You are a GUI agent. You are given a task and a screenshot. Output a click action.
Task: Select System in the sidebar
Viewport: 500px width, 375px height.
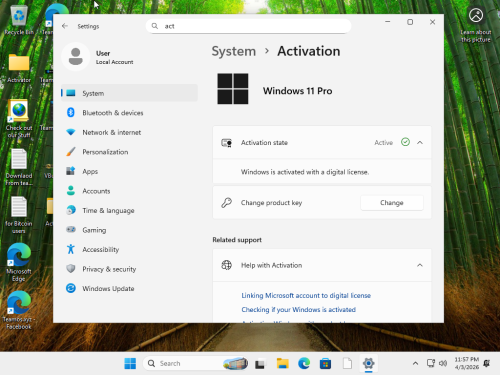tap(129, 93)
